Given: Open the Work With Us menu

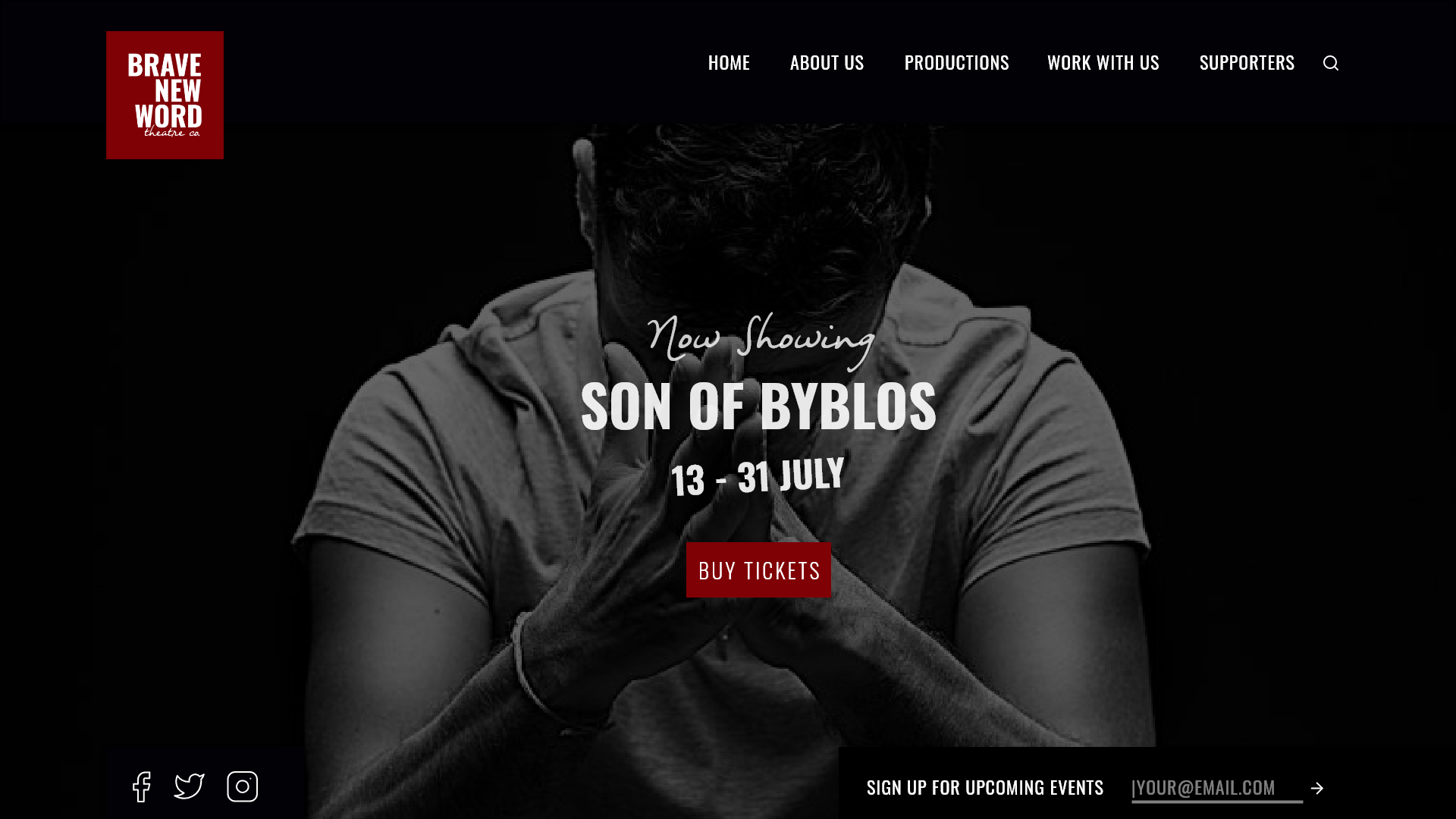Looking at the screenshot, I should click(x=1103, y=62).
